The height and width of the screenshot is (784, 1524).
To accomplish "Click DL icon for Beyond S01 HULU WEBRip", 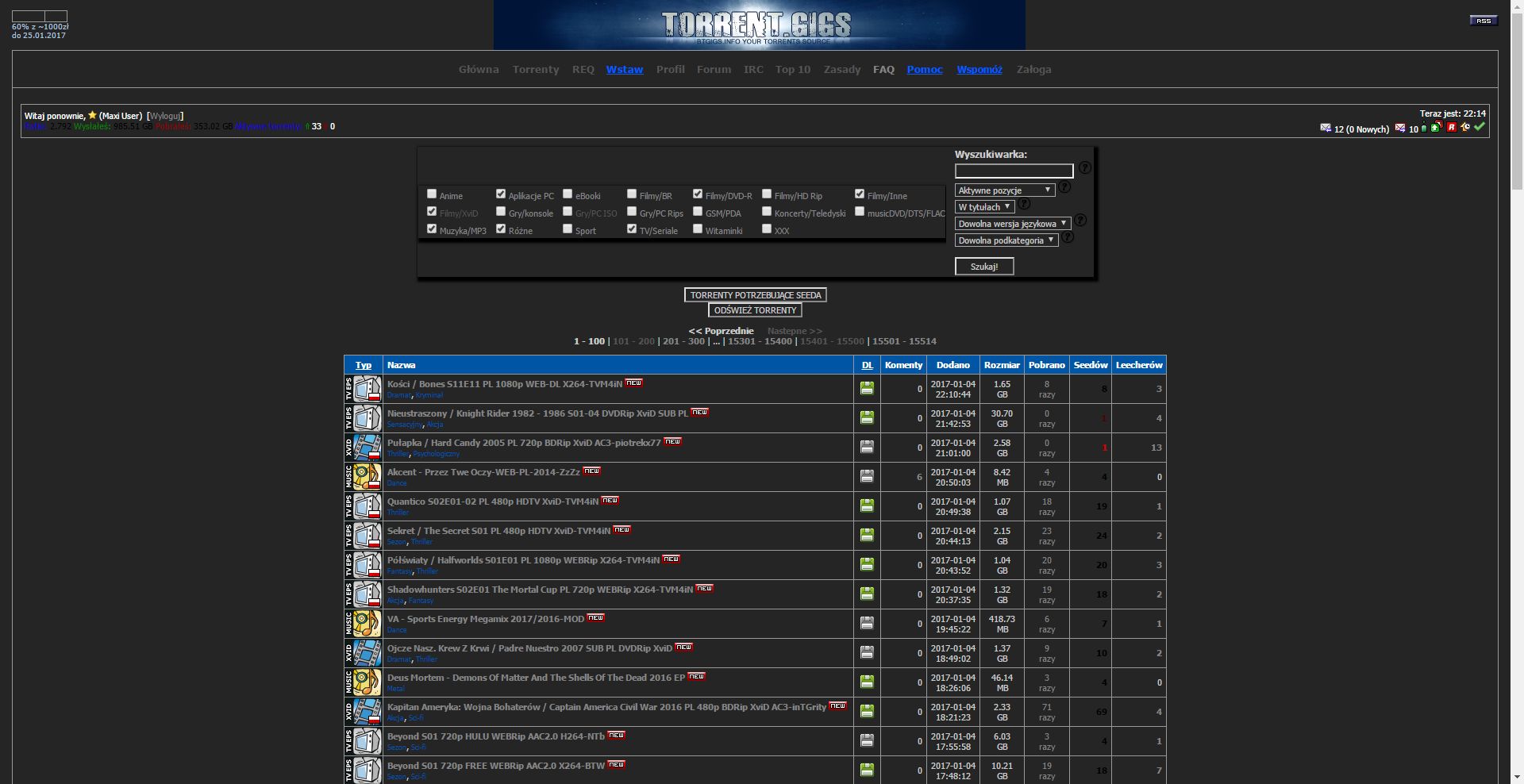I will tap(867, 740).
